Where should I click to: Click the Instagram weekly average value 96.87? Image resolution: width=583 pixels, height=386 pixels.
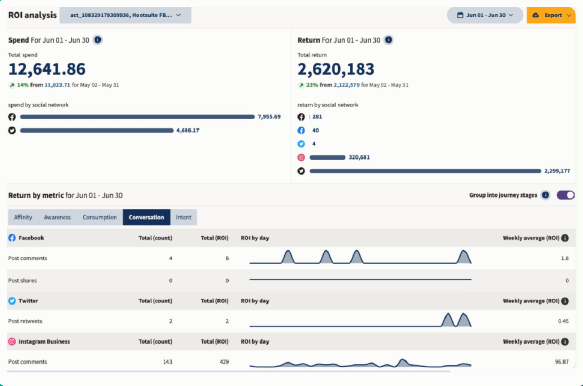click(562, 362)
